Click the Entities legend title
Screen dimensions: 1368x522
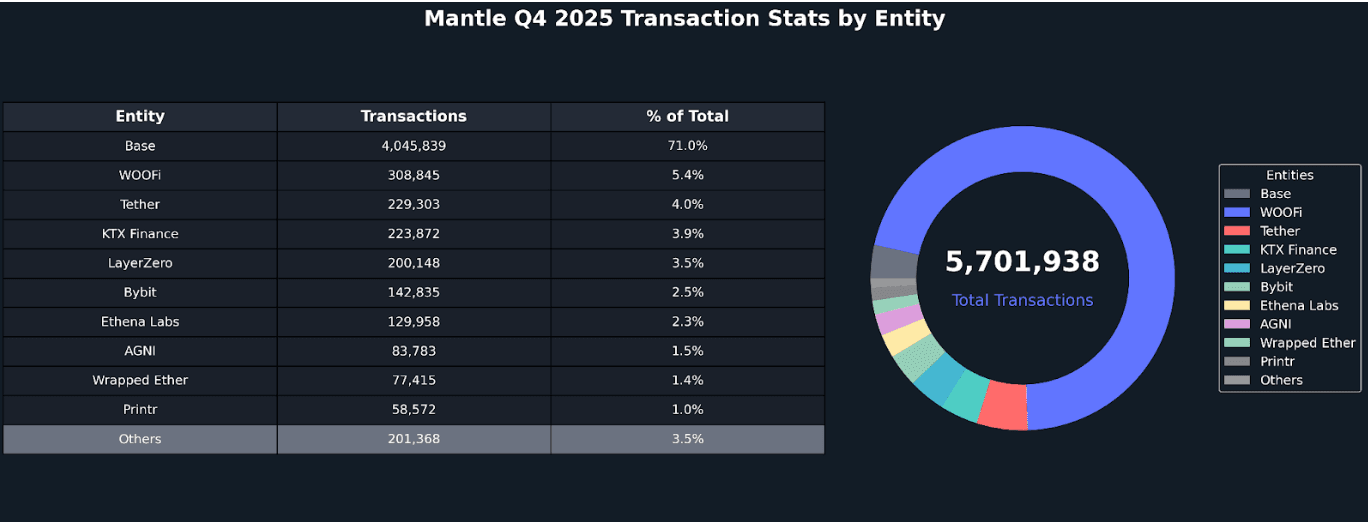(1289, 175)
